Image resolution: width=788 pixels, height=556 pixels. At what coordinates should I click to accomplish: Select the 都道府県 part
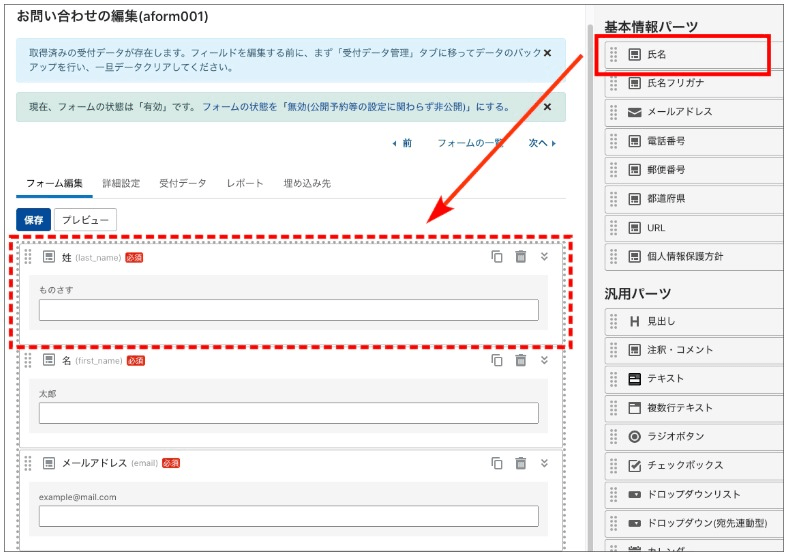694,199
